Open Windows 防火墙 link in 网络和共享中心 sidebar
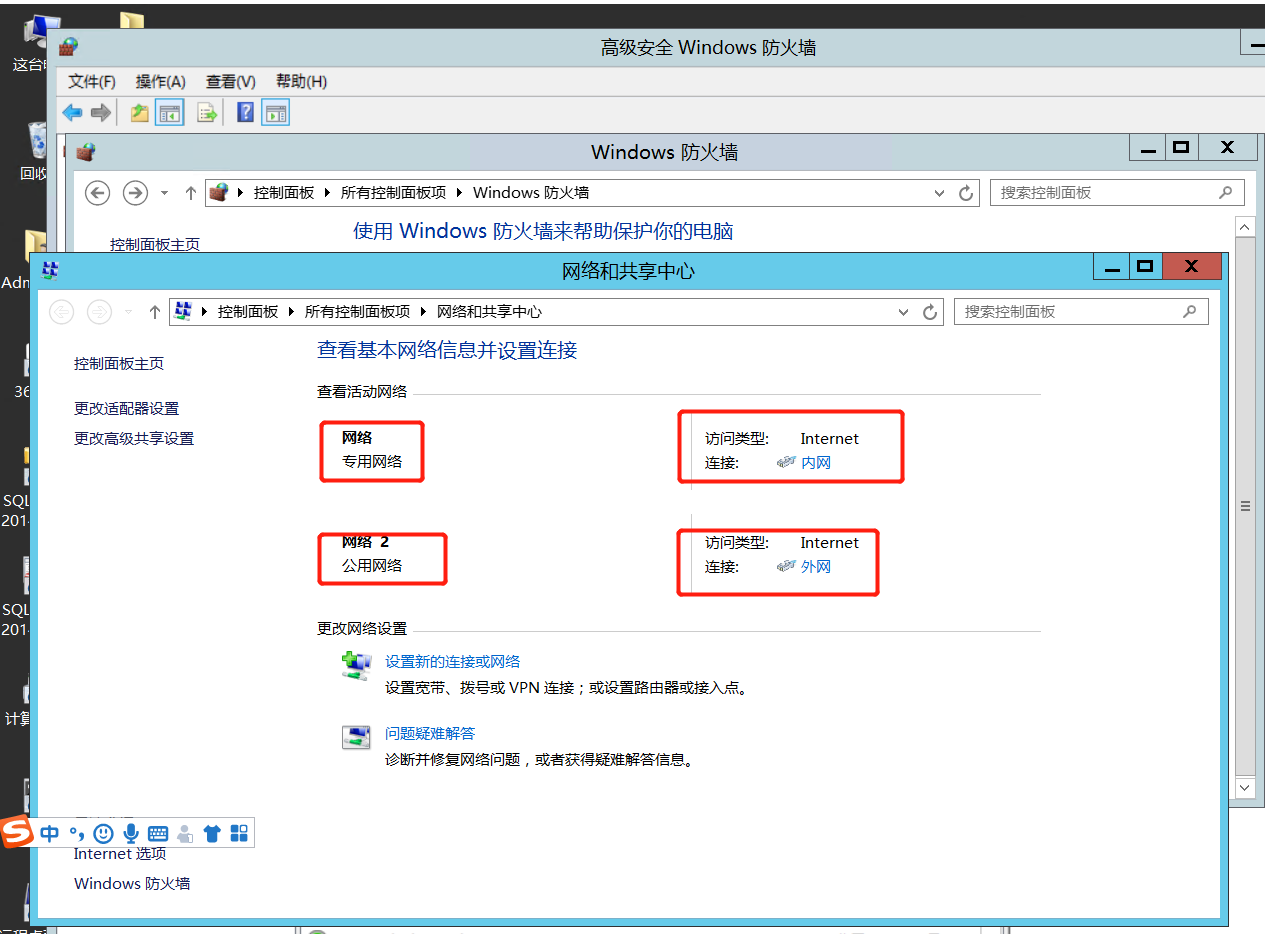This screenshot has height=934, width=1265. click(x=132, y=884)
